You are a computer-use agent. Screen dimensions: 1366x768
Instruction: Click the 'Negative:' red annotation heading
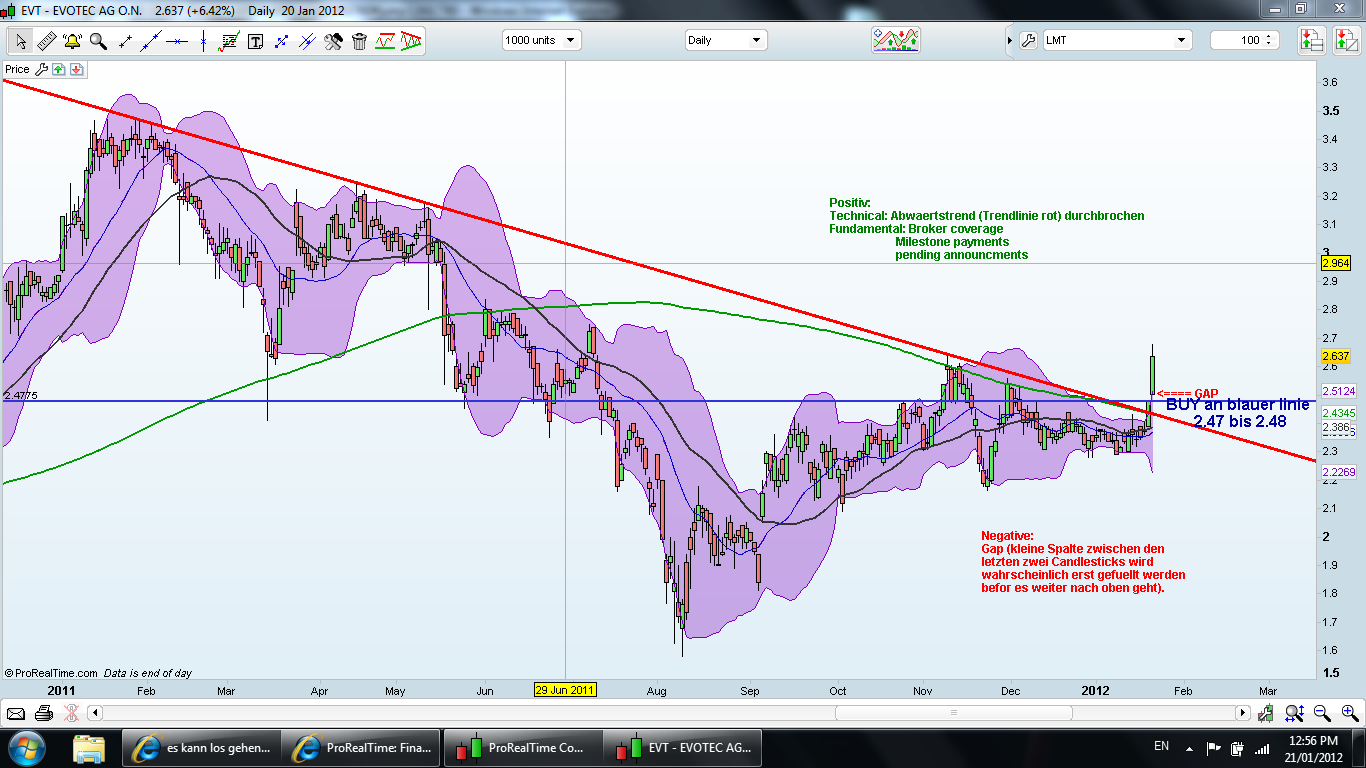coord(1008,536)
